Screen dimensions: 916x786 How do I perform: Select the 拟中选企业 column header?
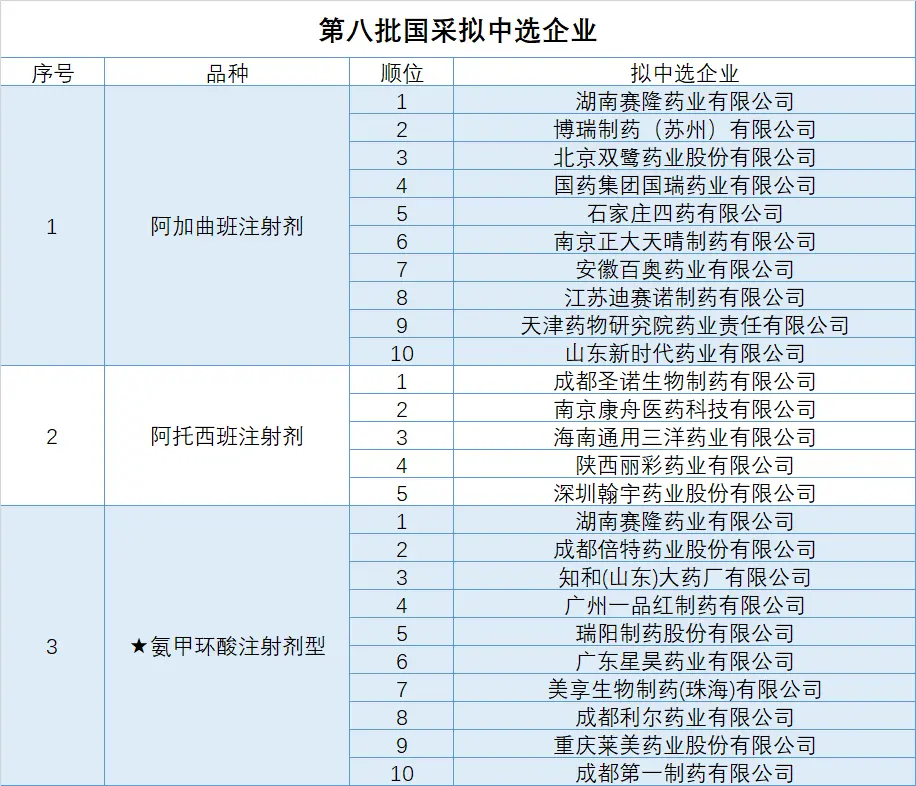click(685, 74)
